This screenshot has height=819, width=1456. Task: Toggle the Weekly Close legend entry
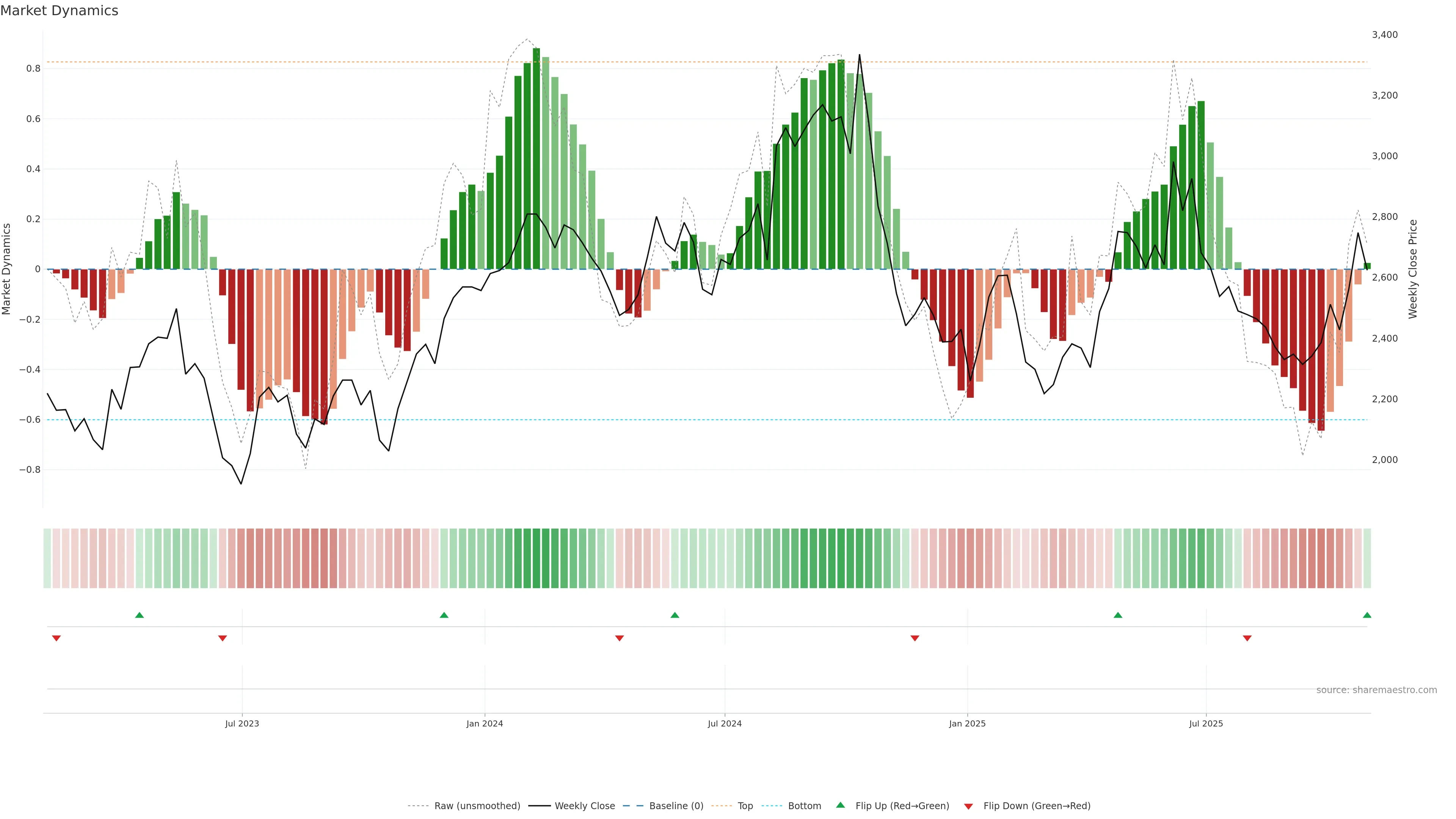(x=584, y=806)
